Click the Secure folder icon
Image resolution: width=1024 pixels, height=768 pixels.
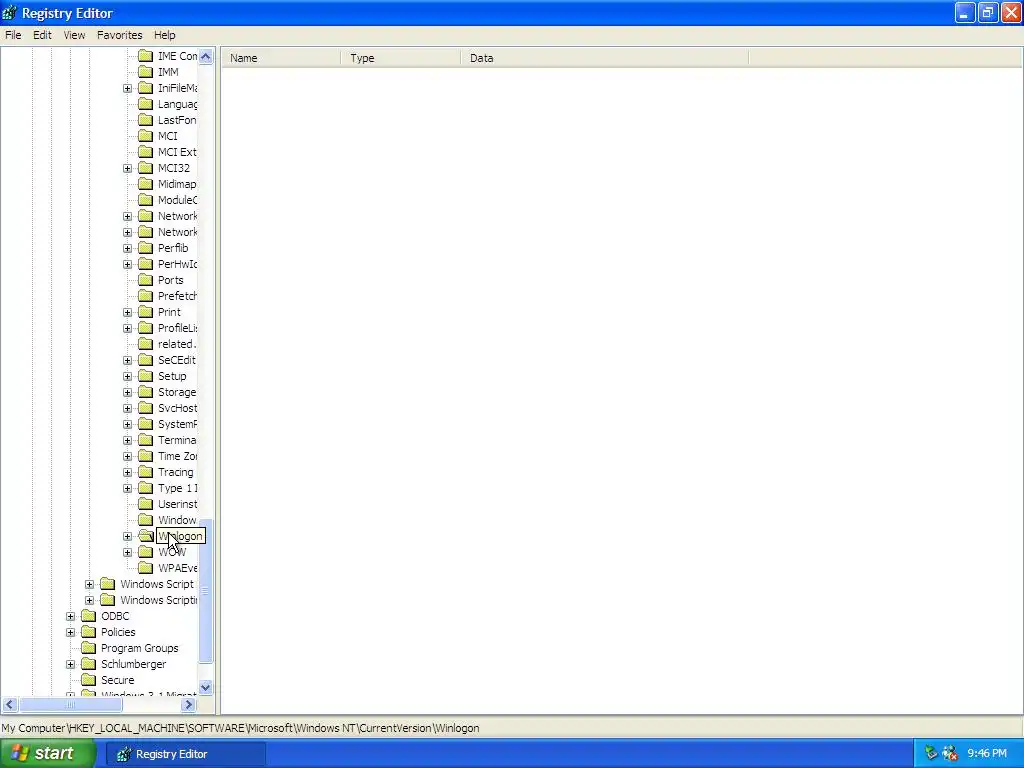89,680
